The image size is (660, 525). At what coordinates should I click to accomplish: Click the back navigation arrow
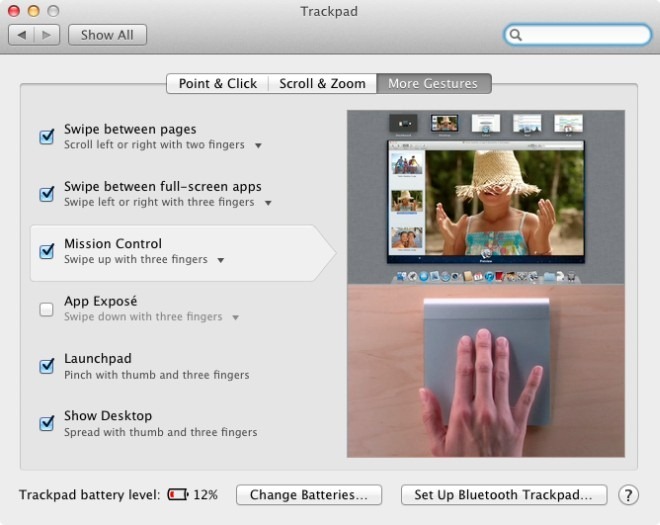point(21,35)
